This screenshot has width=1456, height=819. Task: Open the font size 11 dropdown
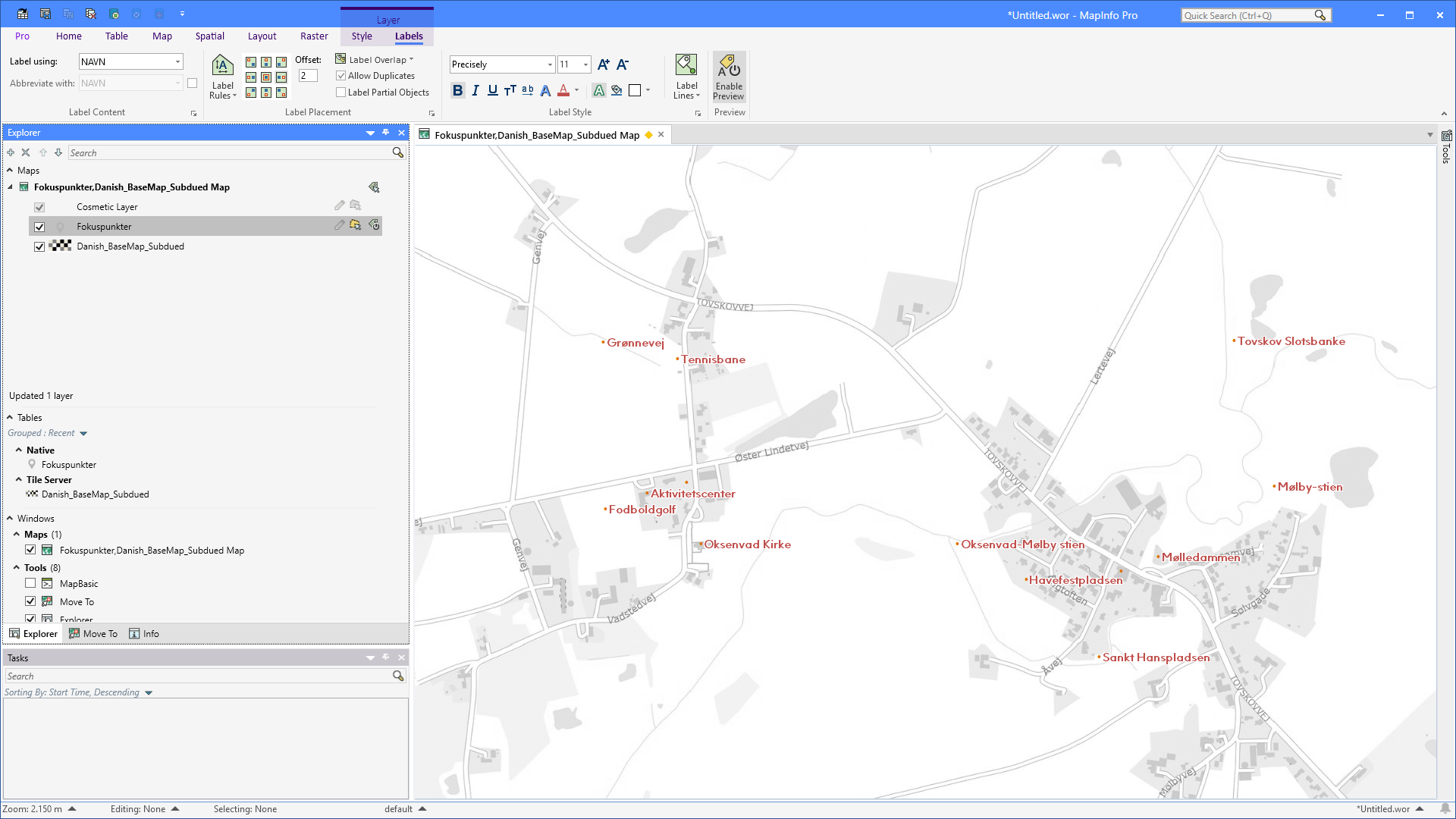[585, 64]
